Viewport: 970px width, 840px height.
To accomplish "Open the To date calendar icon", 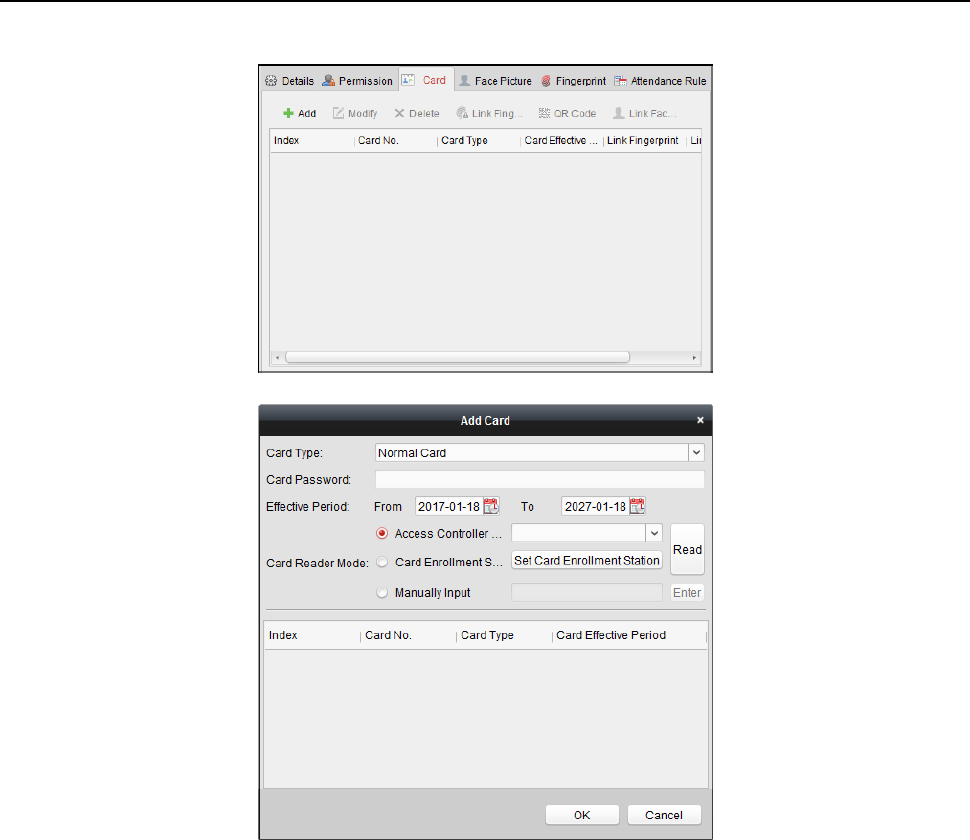I will (637, 506).
